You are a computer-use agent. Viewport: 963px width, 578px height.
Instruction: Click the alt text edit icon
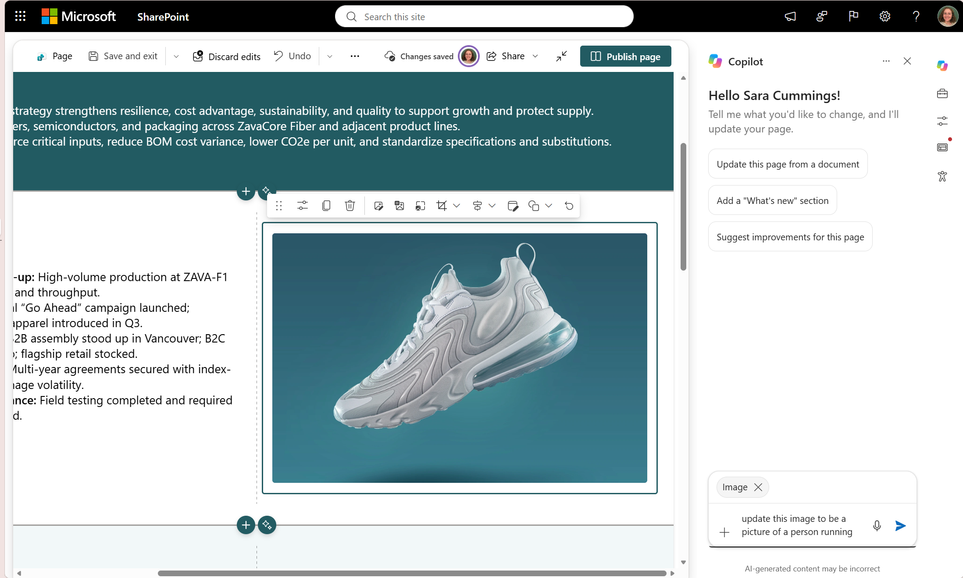513,206
